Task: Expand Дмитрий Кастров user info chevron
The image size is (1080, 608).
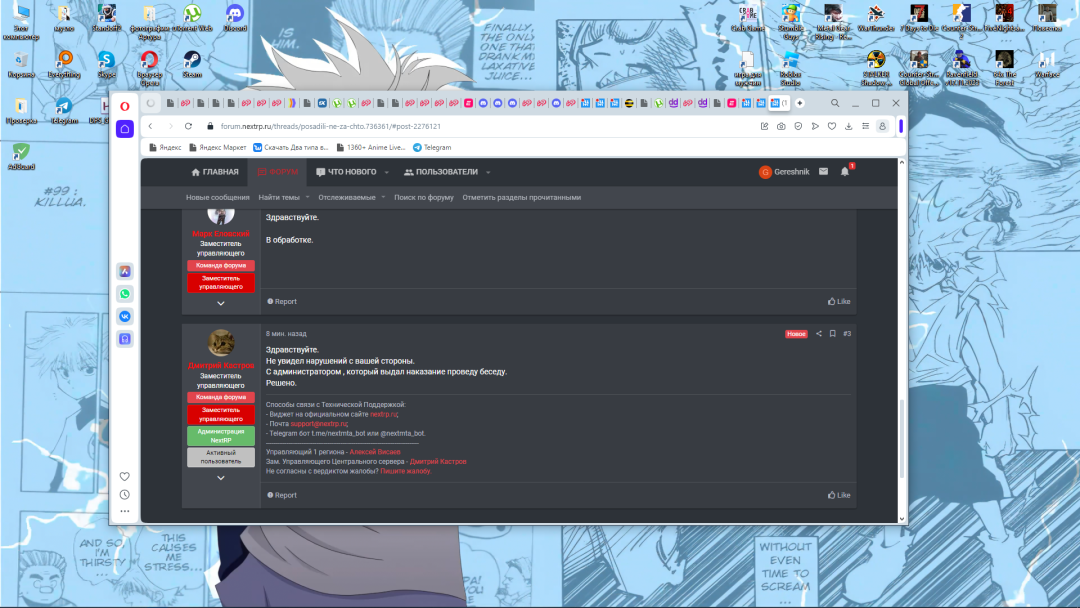Action: coord(220,478)
